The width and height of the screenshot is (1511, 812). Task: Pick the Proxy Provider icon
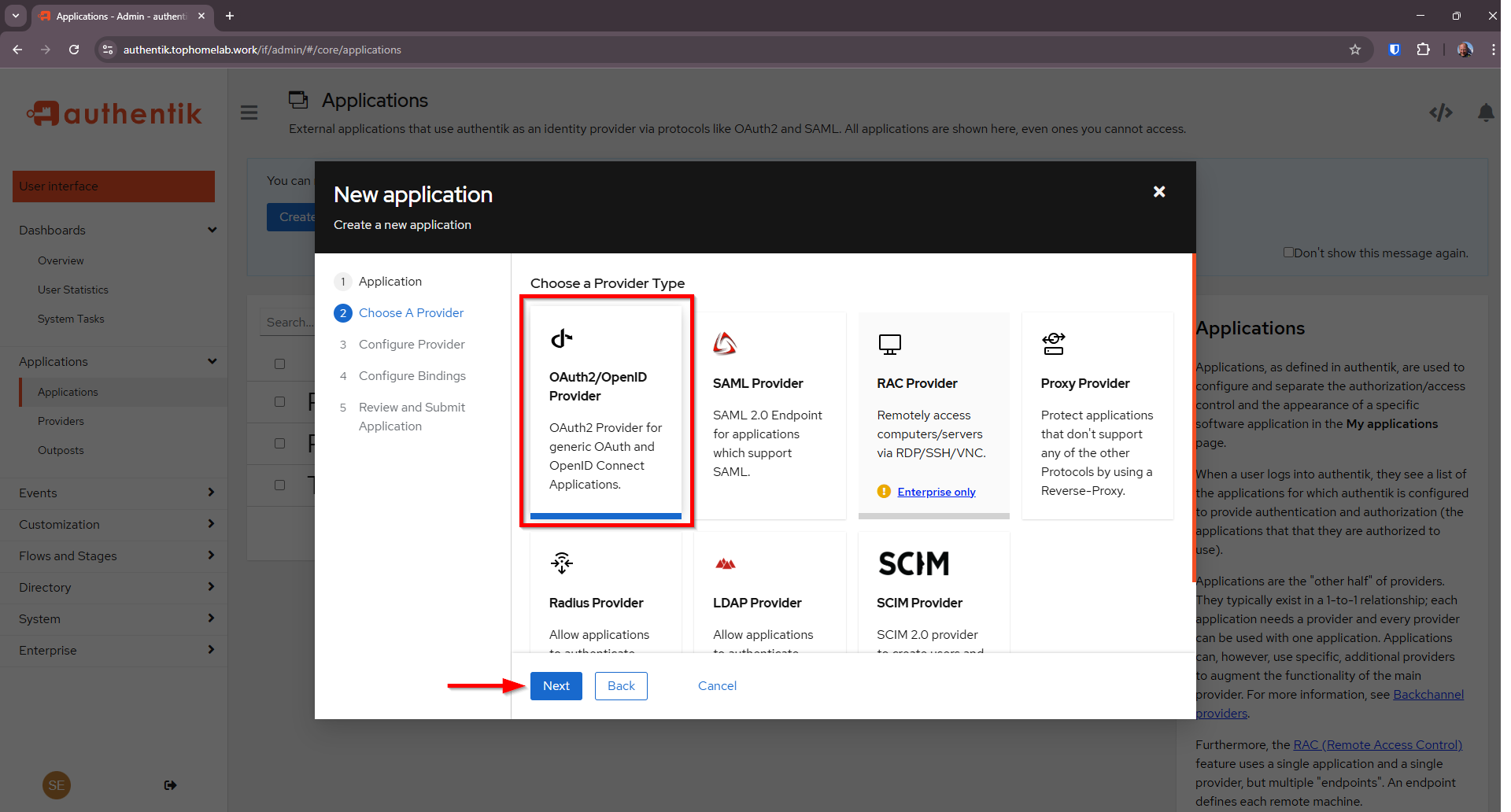point(1053,344)
